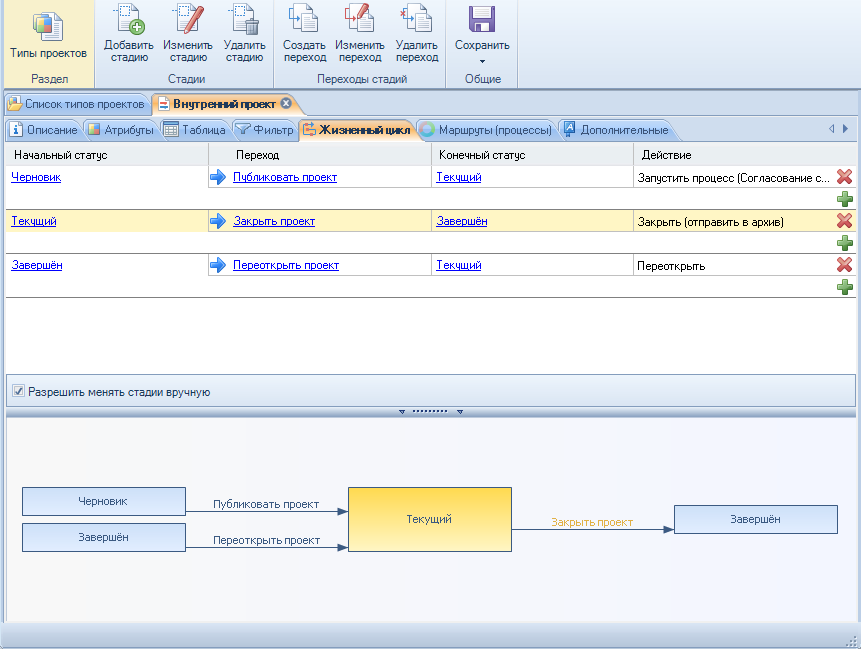Click Текущий end status in Черновик row

[x=459, y=177]
